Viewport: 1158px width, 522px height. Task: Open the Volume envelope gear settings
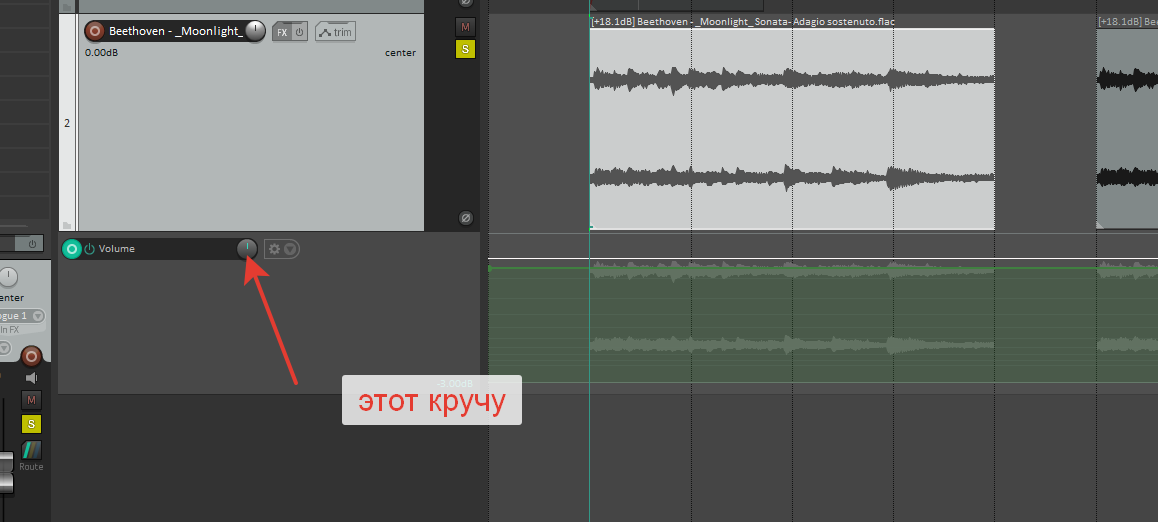point(274,250)
